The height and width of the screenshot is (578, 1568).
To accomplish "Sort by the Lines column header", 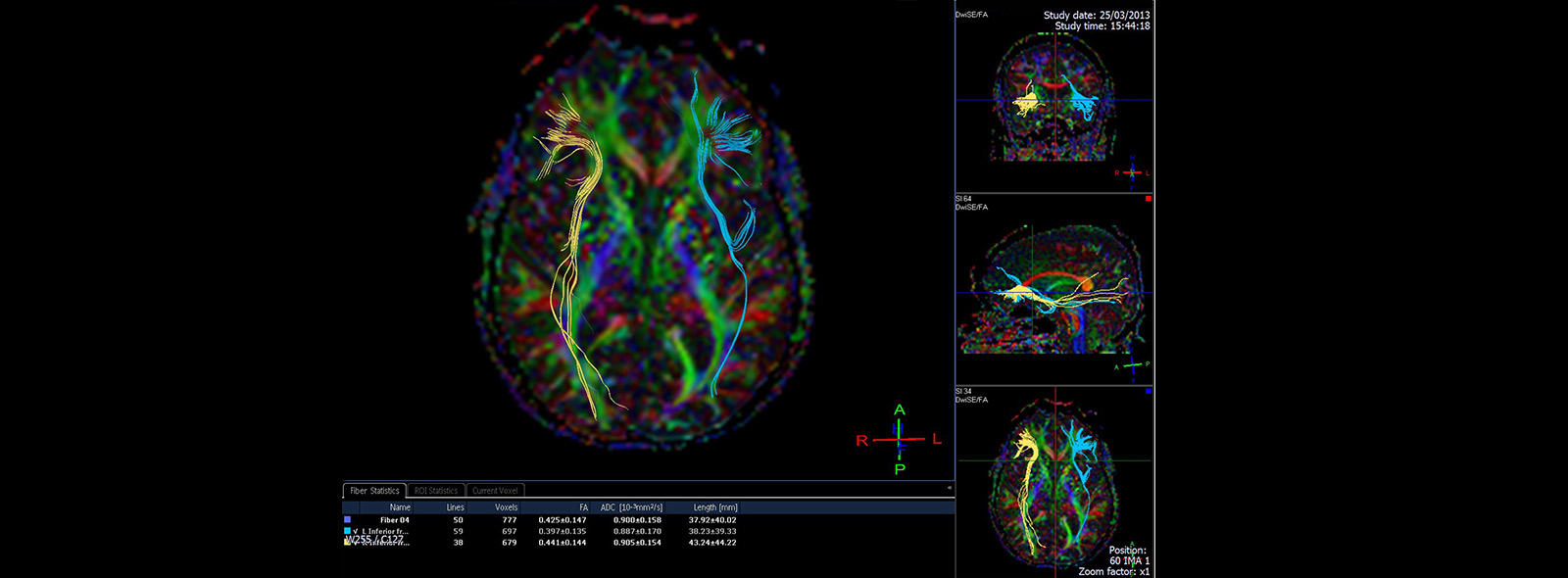I will 455,507.
